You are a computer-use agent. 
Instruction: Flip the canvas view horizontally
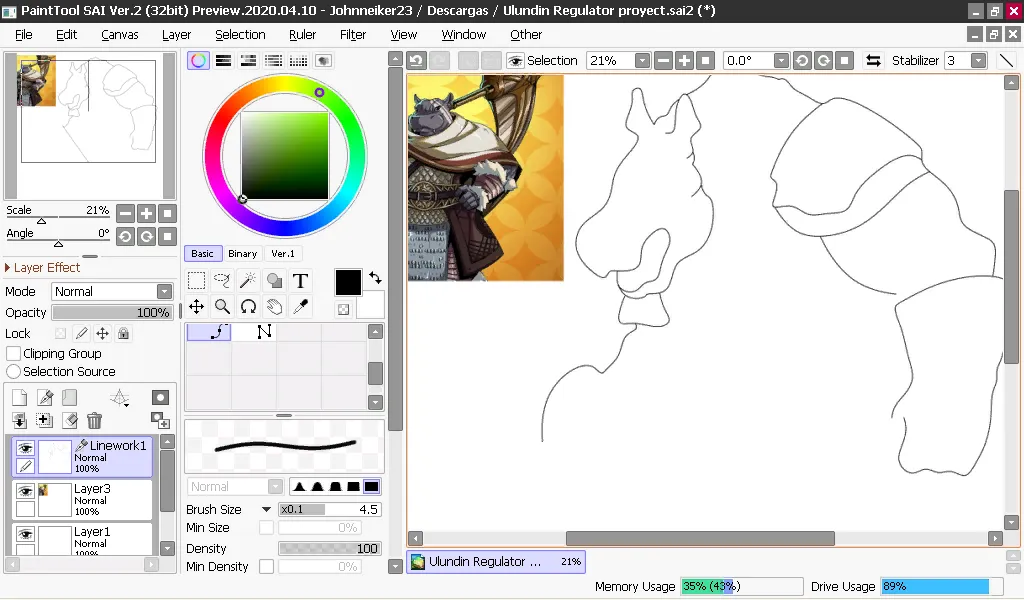pos(873,61)
